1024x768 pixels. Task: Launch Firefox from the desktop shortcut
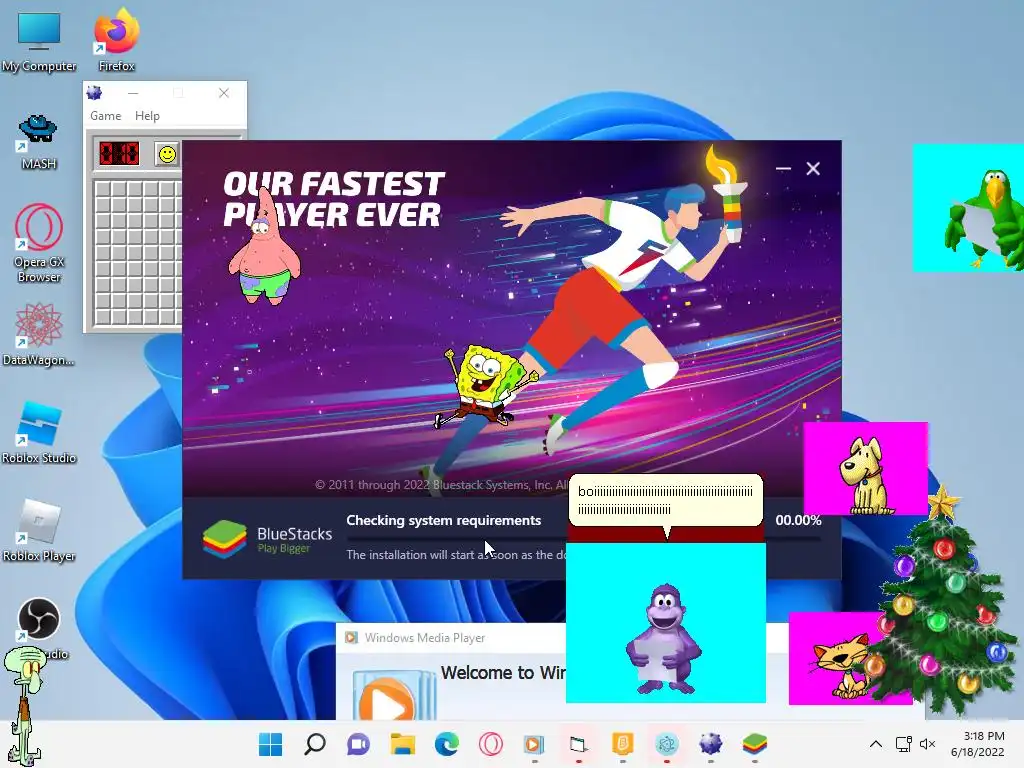[x=116, y=41]
